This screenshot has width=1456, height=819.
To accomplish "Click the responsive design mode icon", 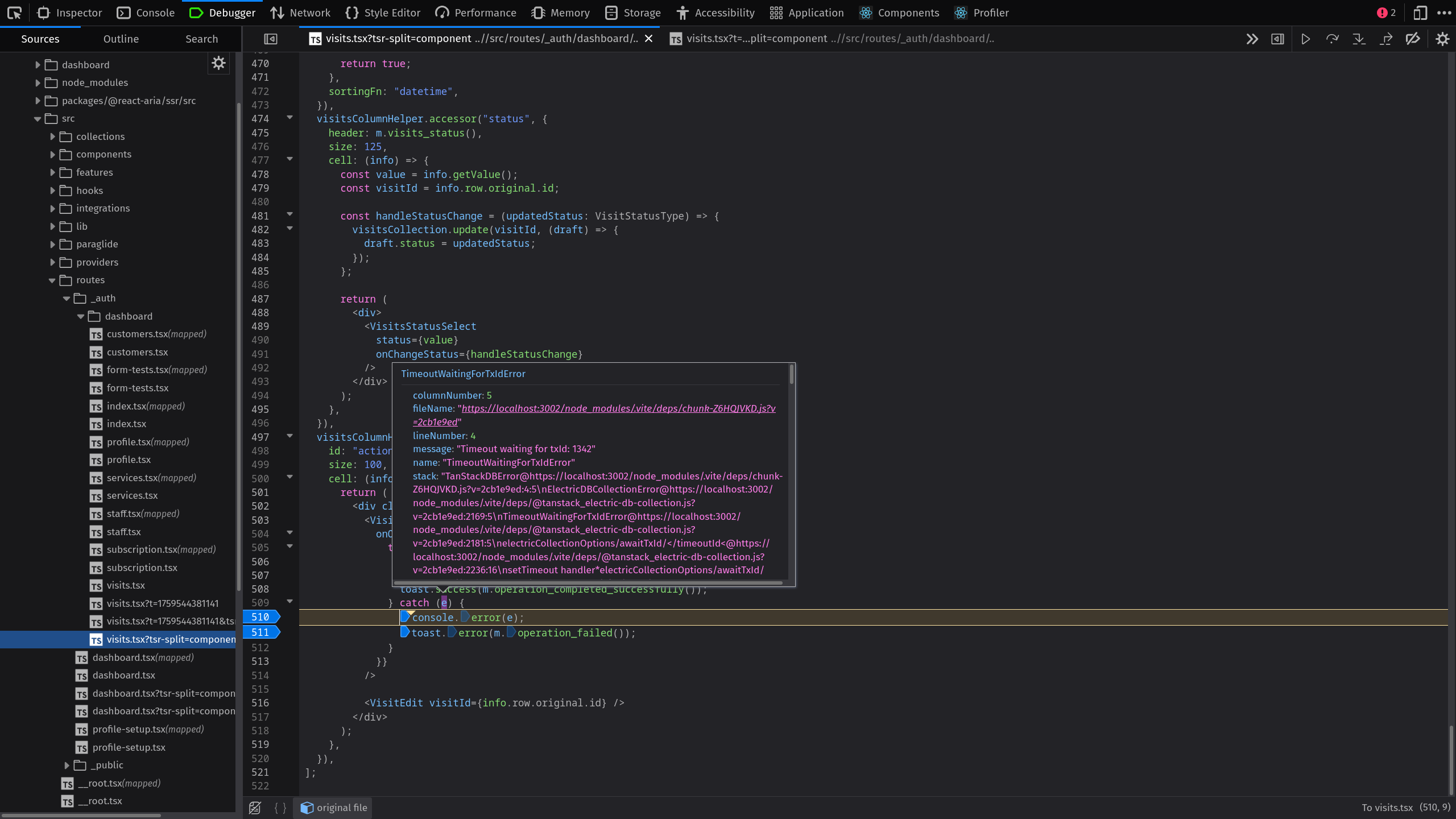I will click(x=1420, y=13).
